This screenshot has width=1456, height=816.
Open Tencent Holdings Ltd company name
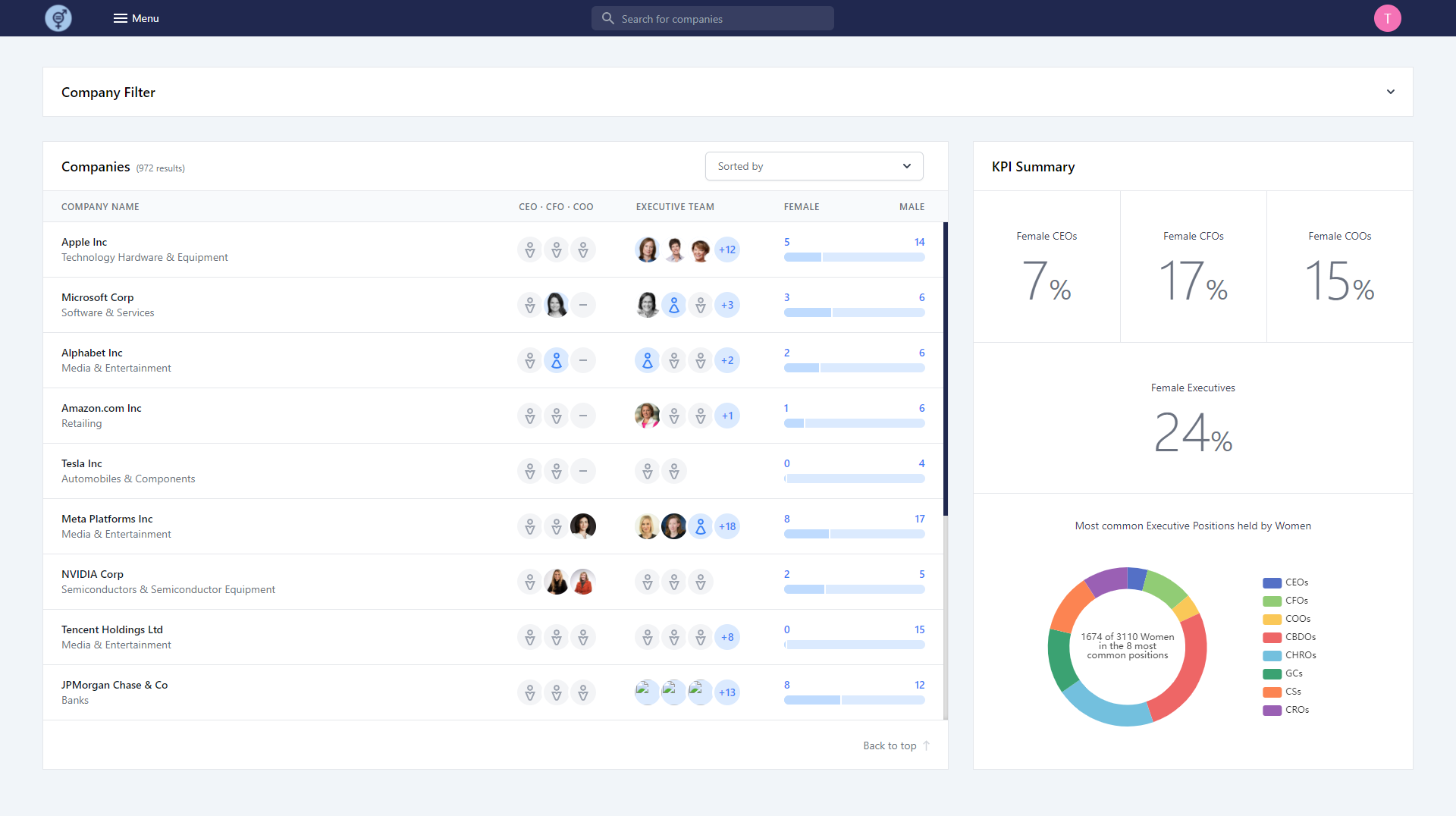[x=112, y=629]
